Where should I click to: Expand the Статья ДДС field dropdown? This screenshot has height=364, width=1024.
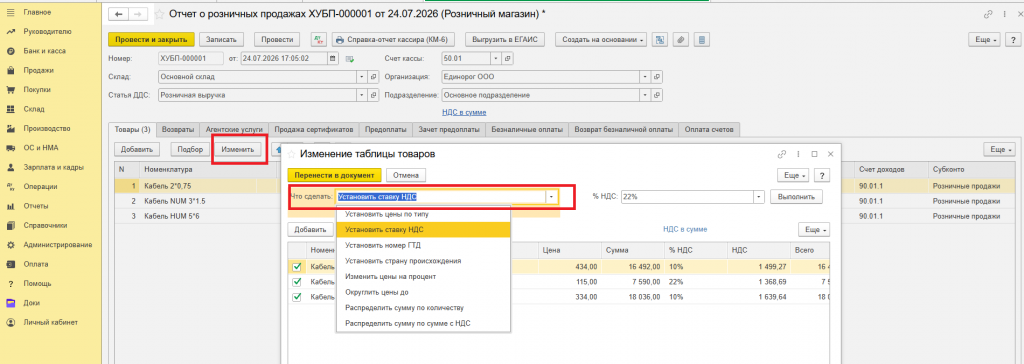[362, 95]
